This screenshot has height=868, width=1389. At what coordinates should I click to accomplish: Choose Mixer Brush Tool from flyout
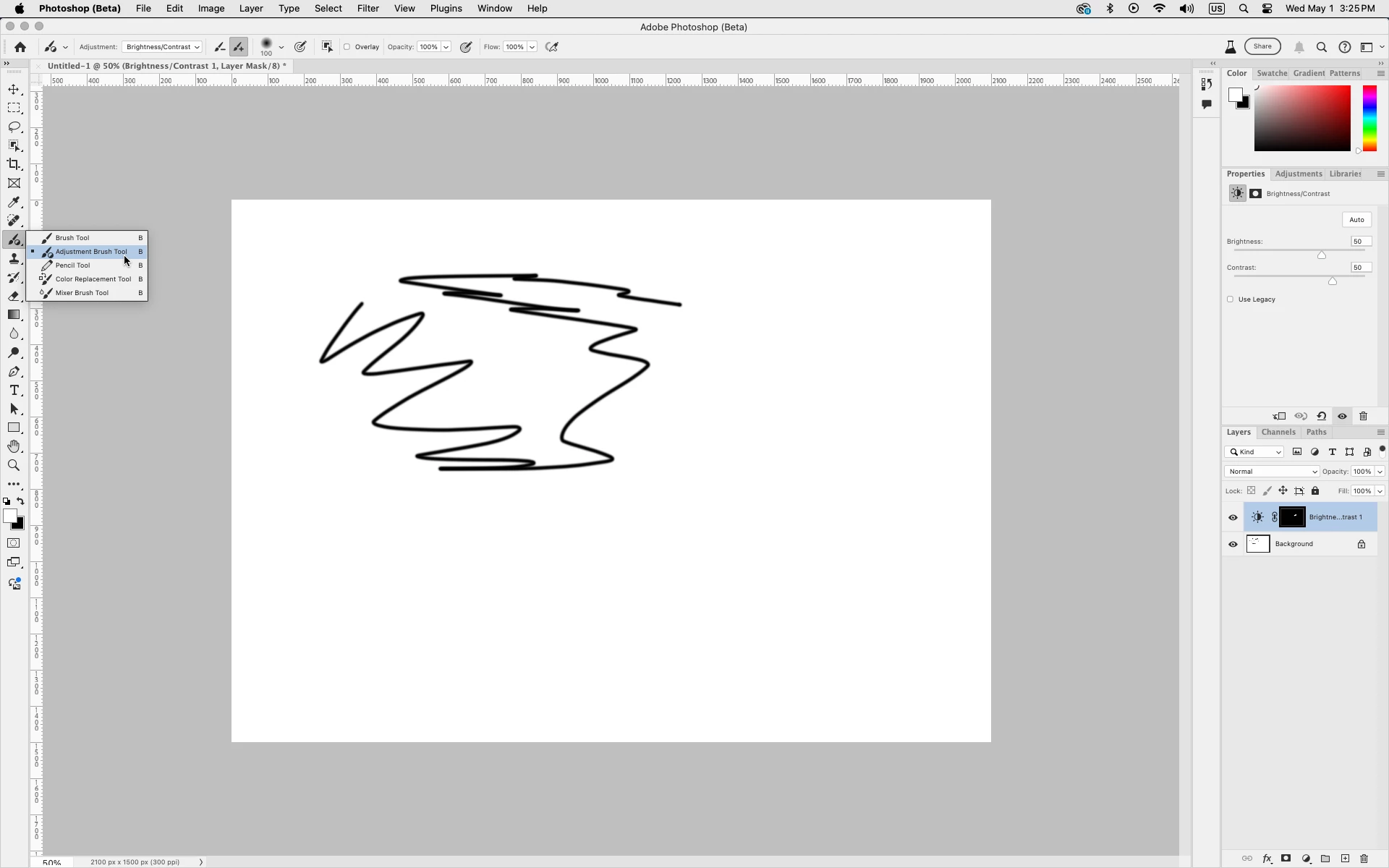tap(82, 293)
